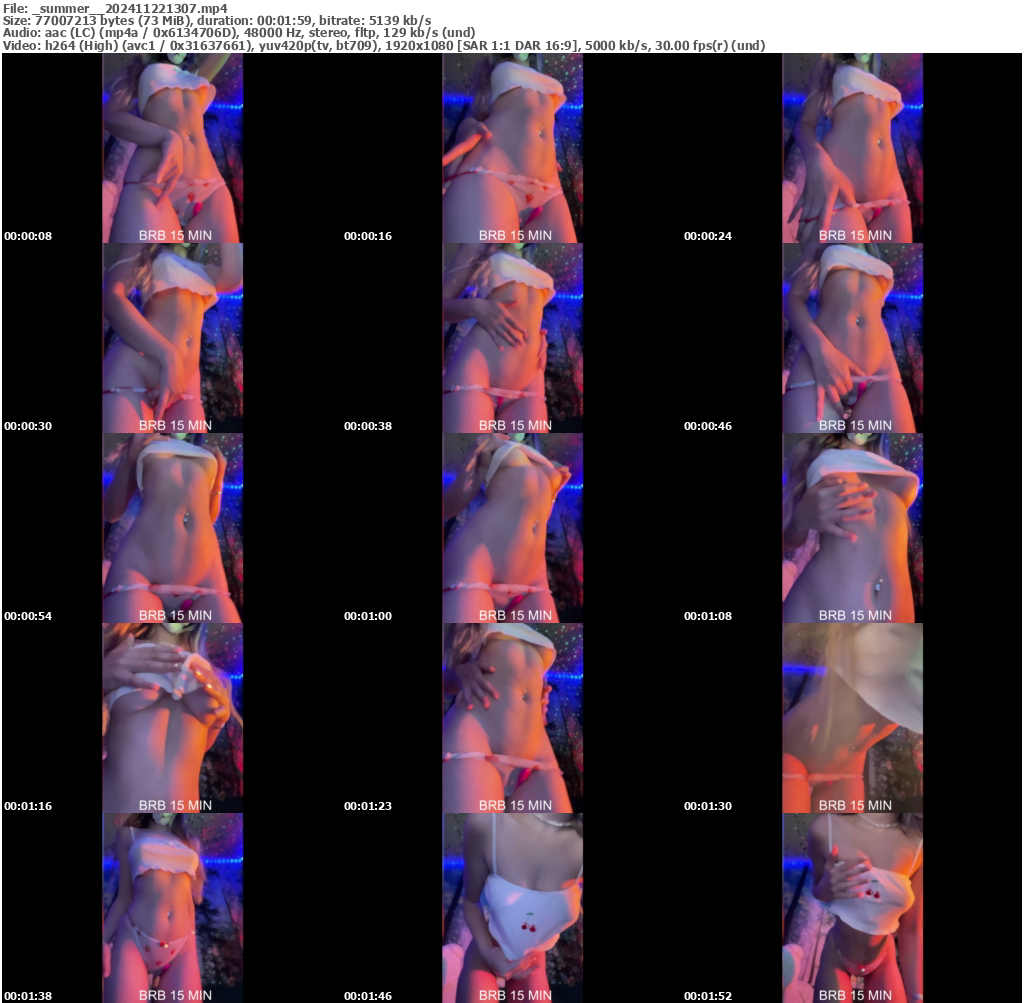1024x1003 pixels.
Task: Open the thumbnail at timestamp 00:00:30
Action: pyautogui.click(x=170, y=336)
